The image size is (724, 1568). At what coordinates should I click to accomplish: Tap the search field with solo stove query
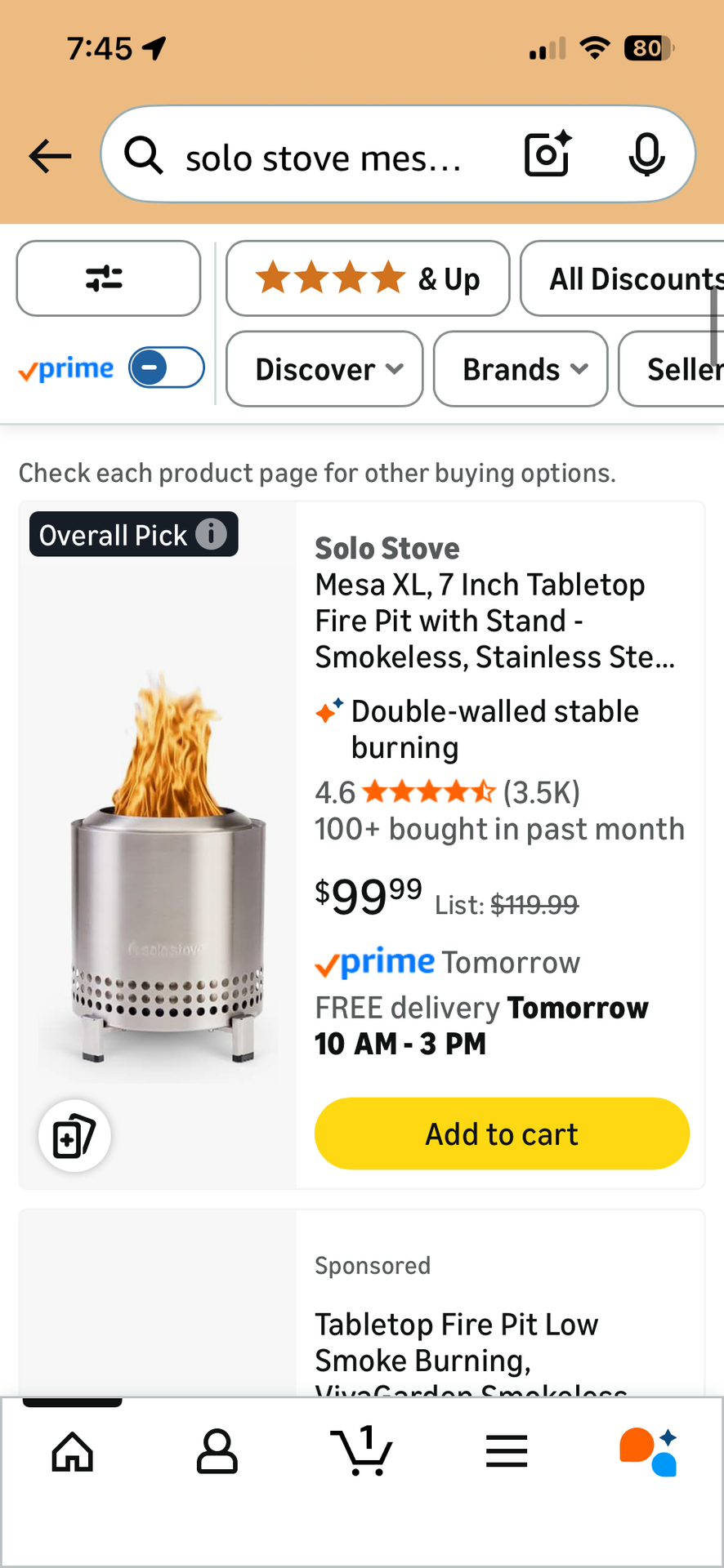[x=327, y=155]
